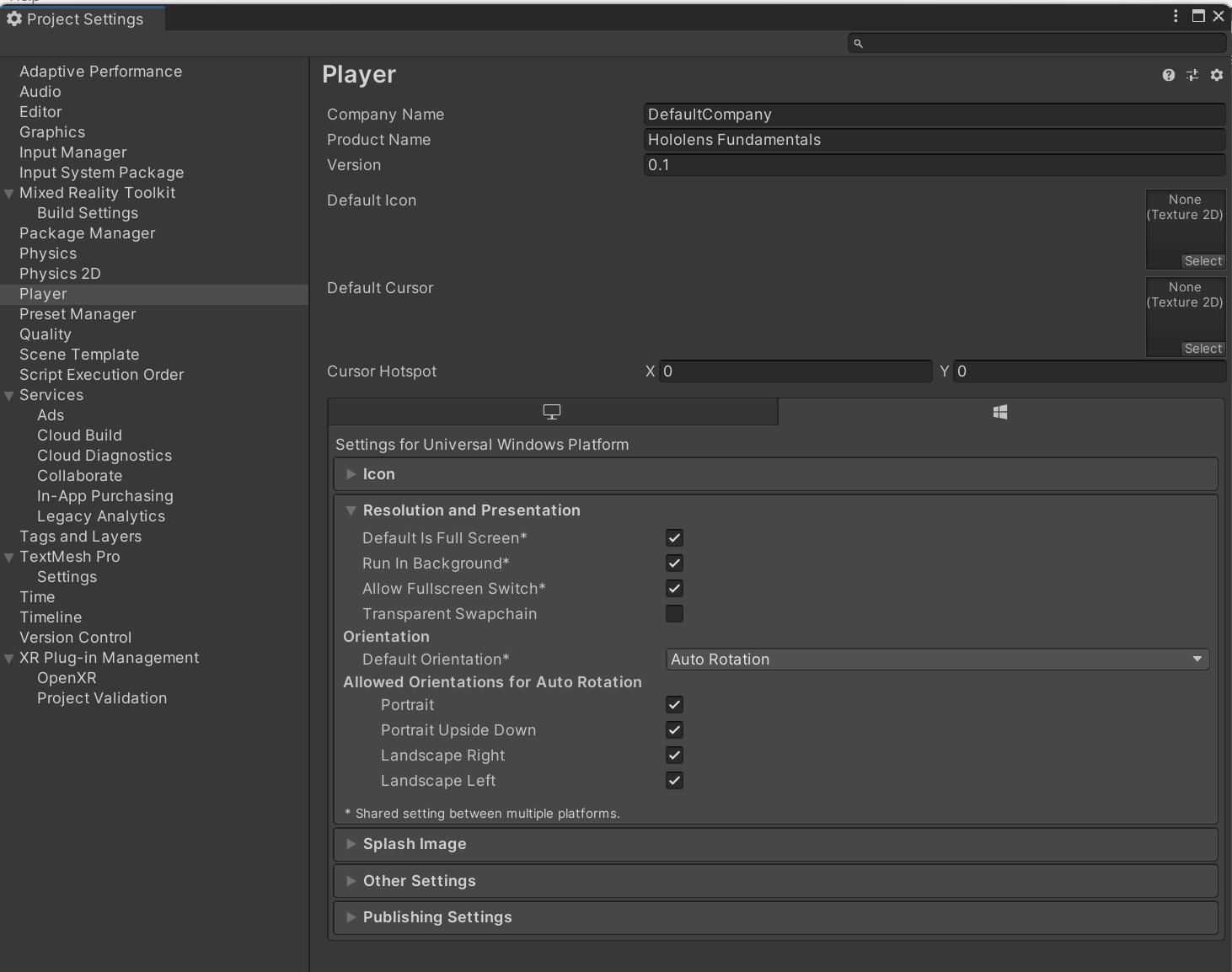Open the window's three-dot options menu

tap(1176, 16)
